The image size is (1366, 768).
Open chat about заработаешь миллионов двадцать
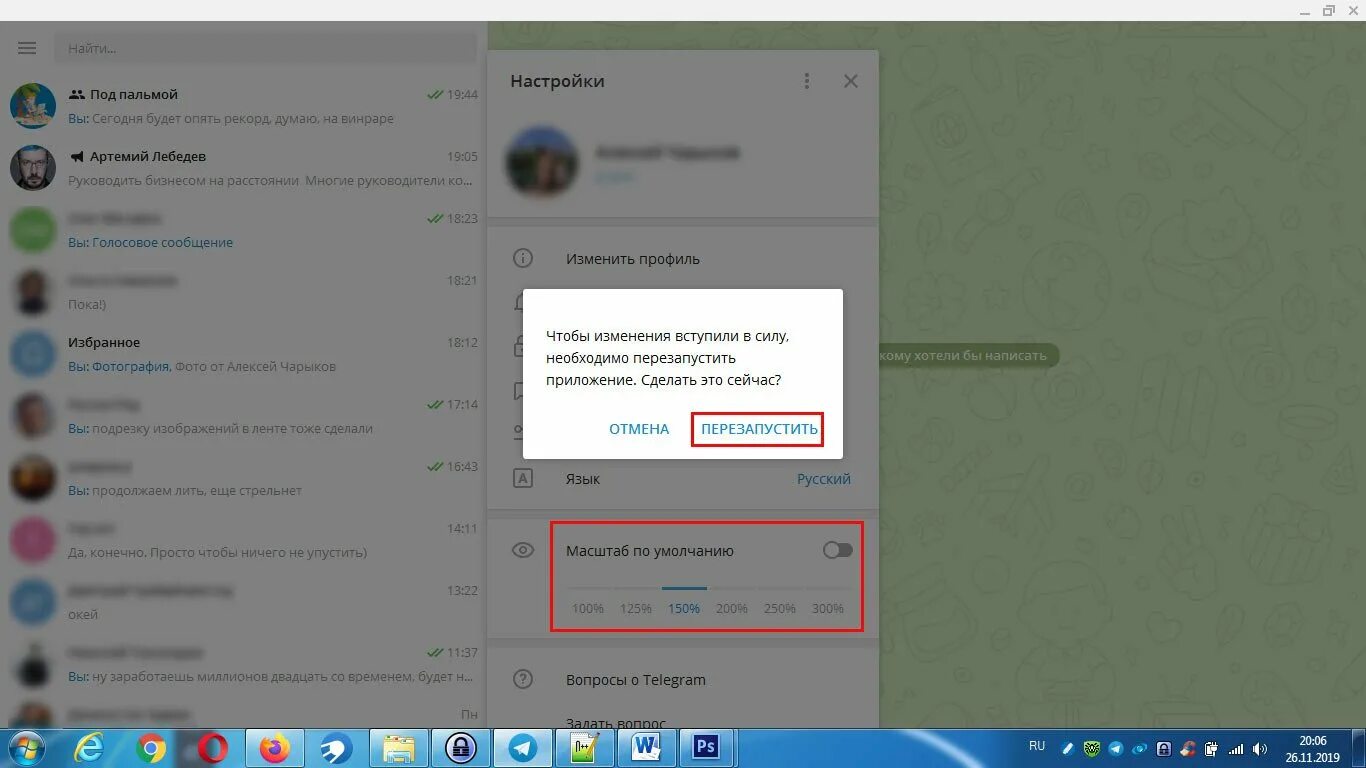(x=244, y=664)
